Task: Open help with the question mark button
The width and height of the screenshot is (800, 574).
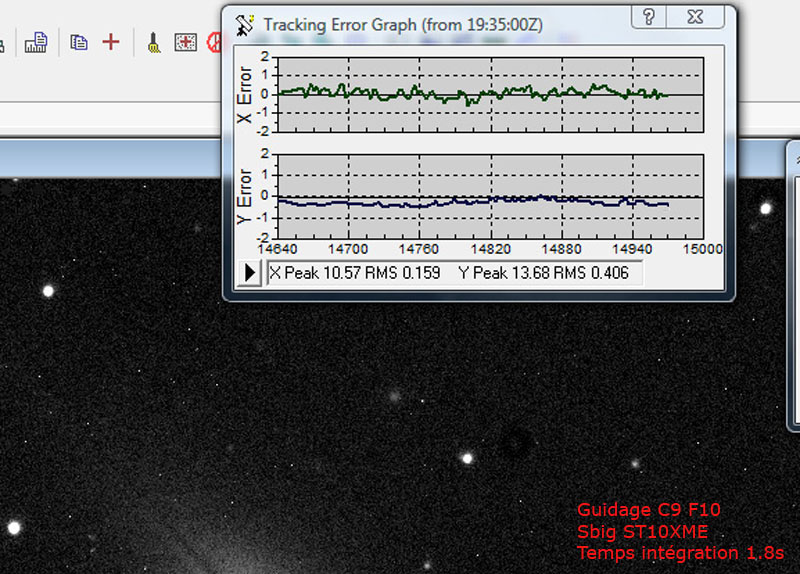Action: 648,17
